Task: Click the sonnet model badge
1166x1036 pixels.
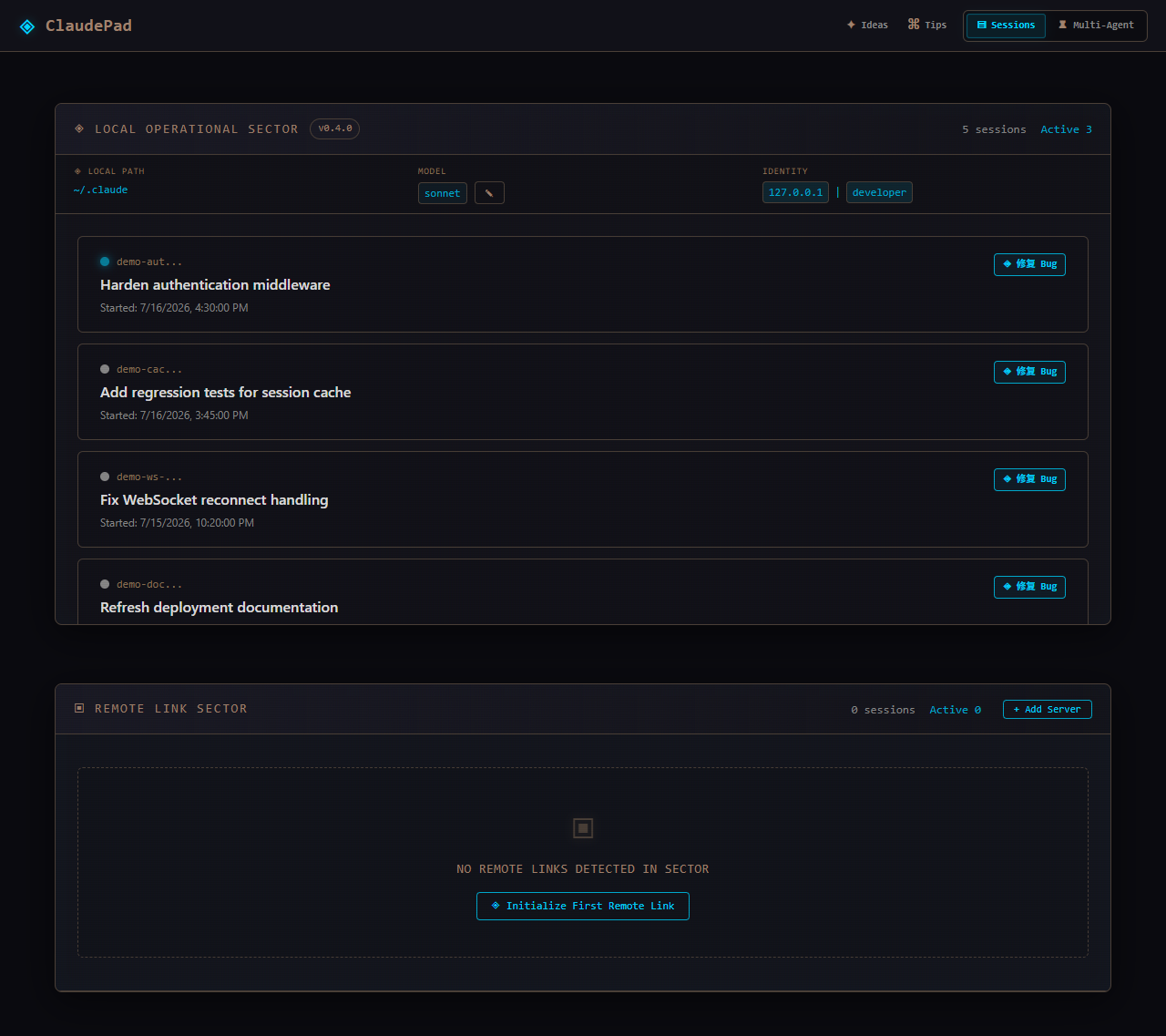Action: click(443, 193)
